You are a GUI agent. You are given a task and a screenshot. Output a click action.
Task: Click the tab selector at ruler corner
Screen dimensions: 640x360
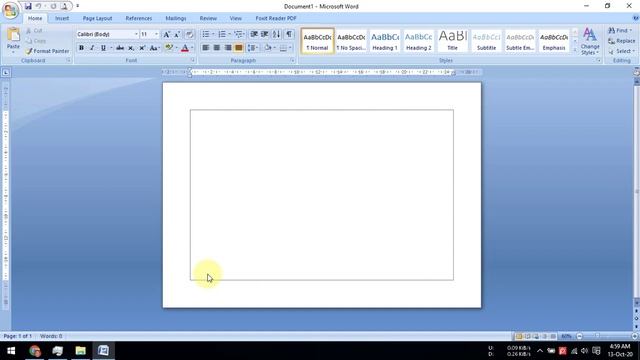tap(6, 73)
